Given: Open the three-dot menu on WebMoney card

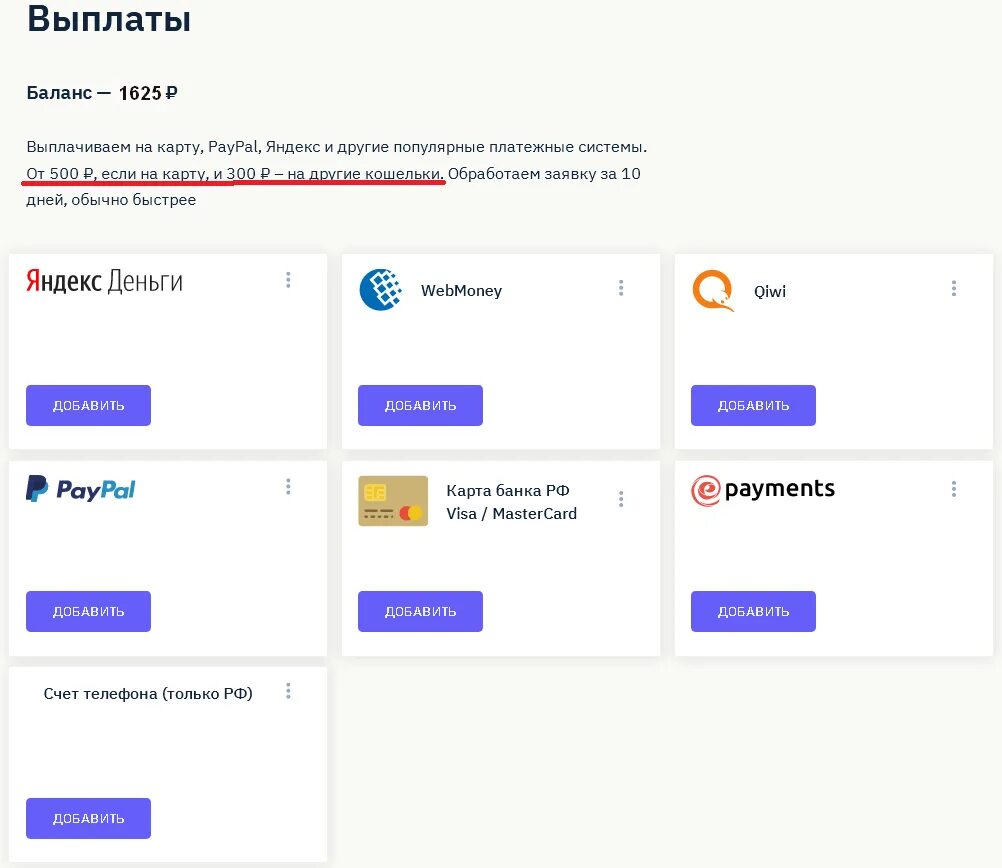Looking at the screenshot, I should [x=621, y=288].
